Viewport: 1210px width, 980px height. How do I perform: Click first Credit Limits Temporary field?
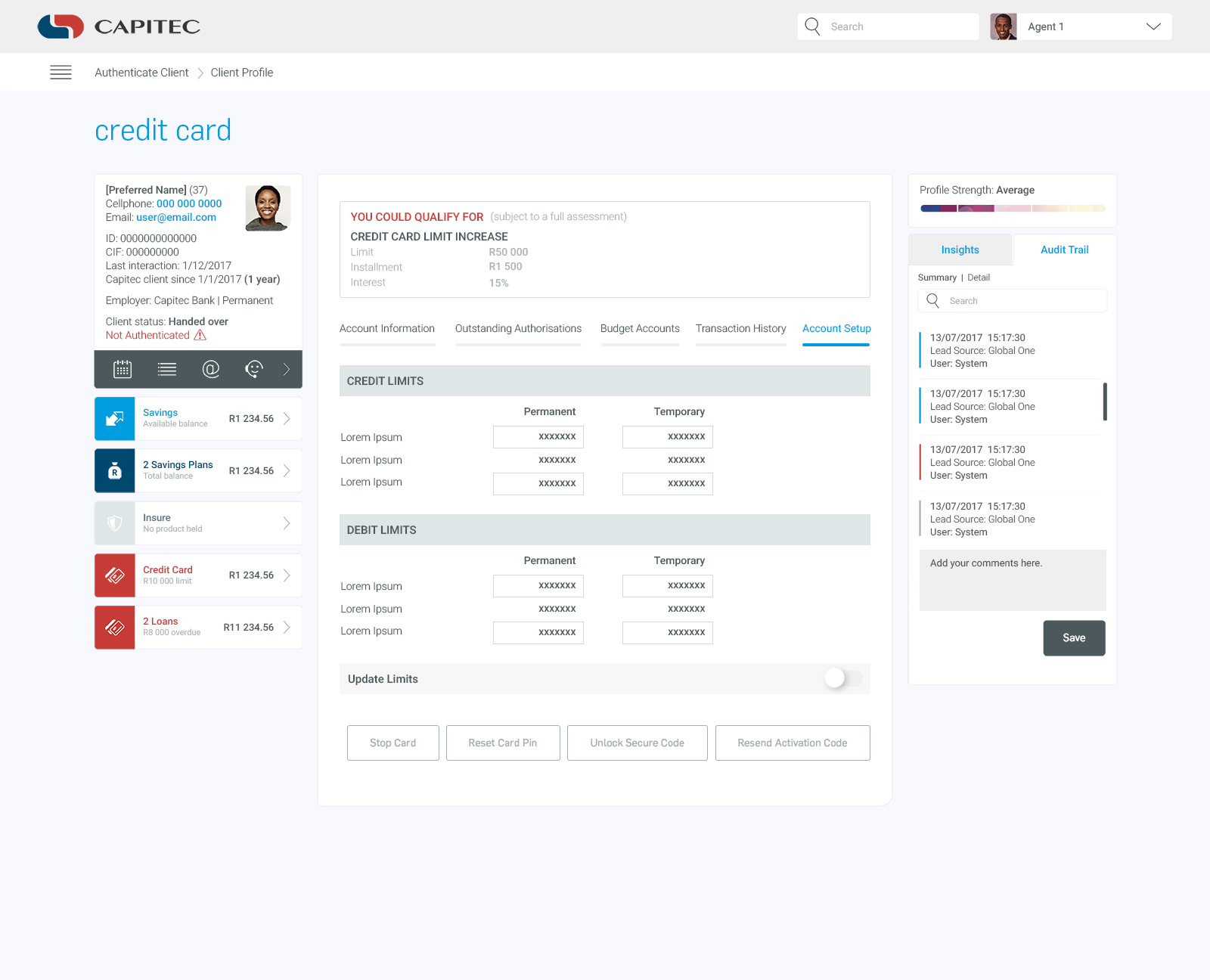(668, 437)
